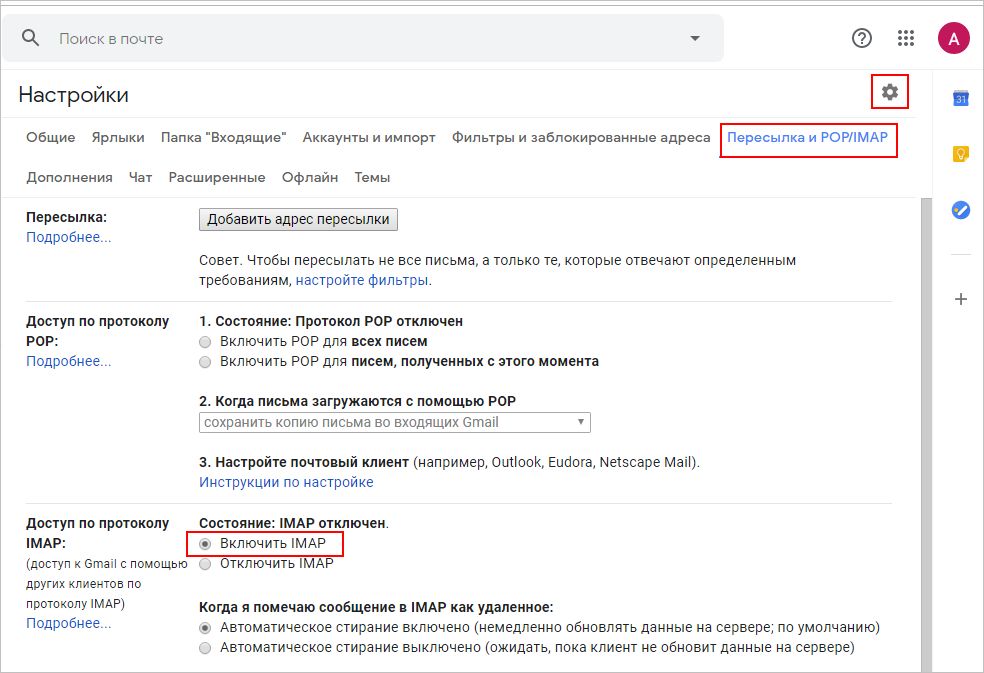The image size is (984, 673).
Task: Open the Help question mark icon
Action: point(861,38)
